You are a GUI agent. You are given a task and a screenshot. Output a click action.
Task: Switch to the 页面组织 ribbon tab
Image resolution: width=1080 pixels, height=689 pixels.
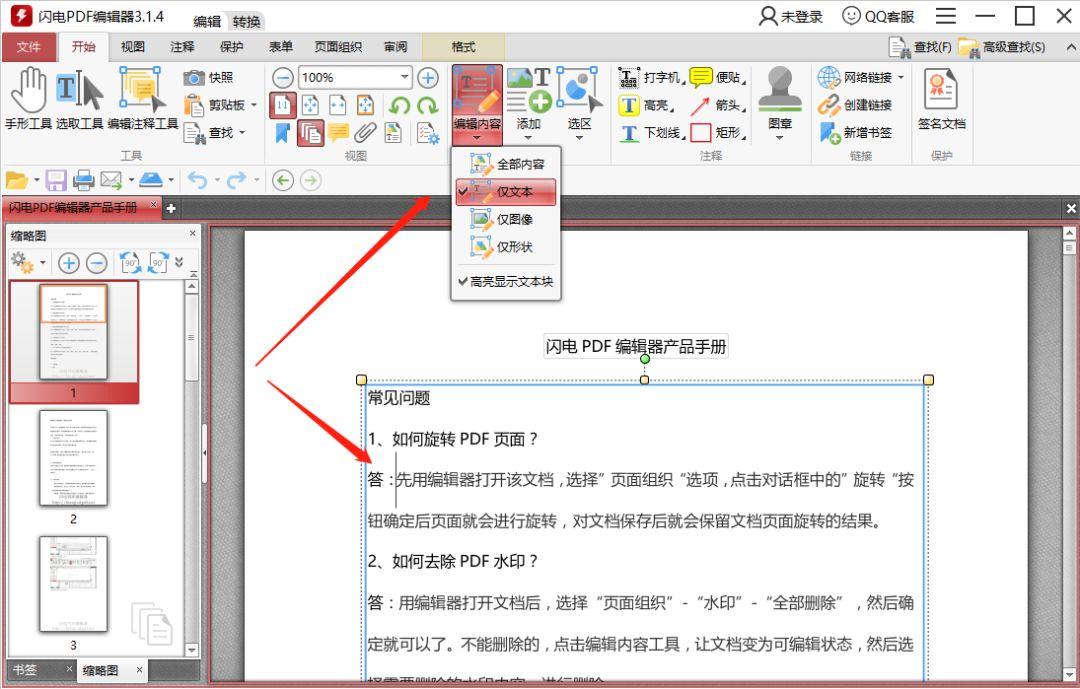(x=338, y=47)
